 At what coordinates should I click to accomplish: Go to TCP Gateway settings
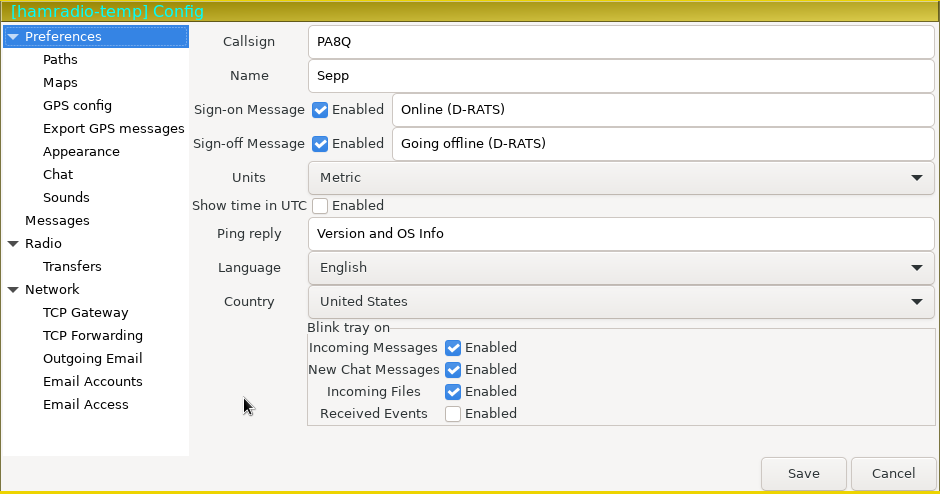coord(85,313)
